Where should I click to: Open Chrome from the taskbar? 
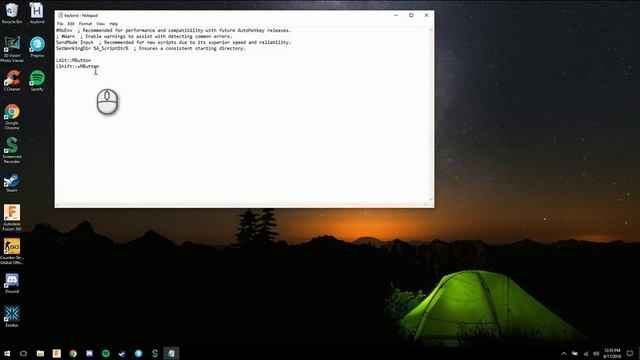[x=73, y=353]
